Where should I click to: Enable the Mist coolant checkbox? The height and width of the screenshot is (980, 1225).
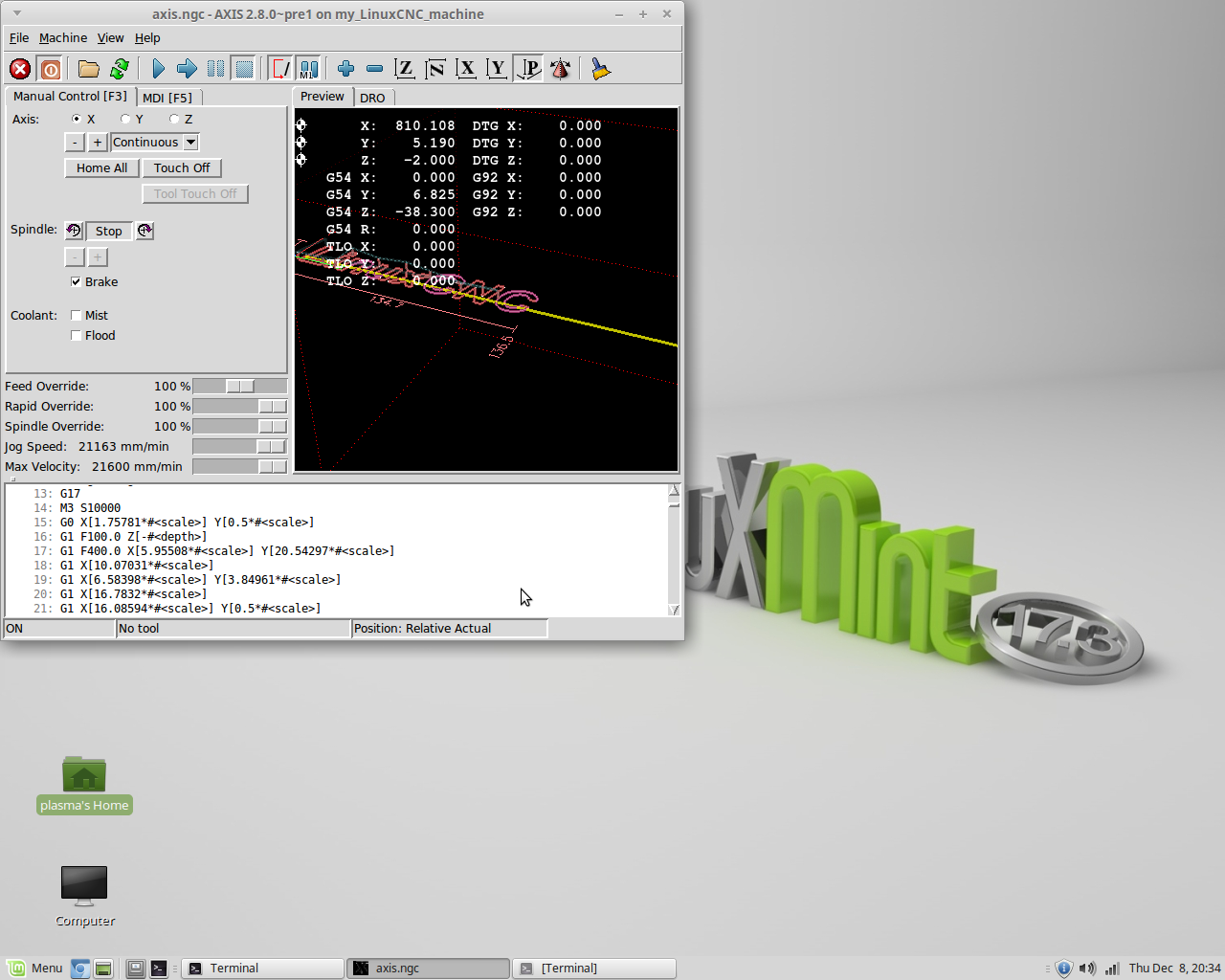coord(76,315)
